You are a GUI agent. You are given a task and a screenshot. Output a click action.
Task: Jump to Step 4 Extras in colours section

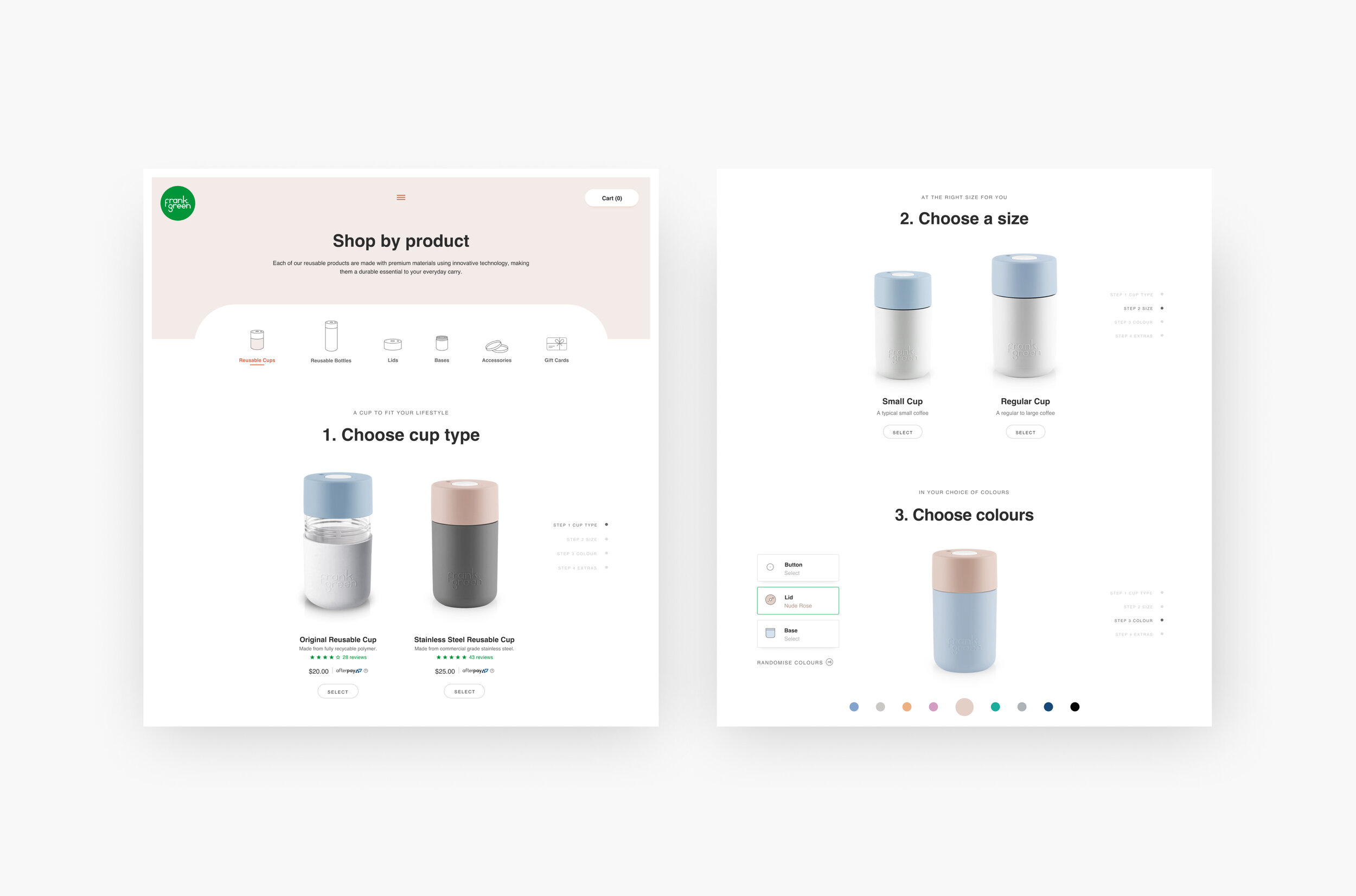(x=1140, y=634)
